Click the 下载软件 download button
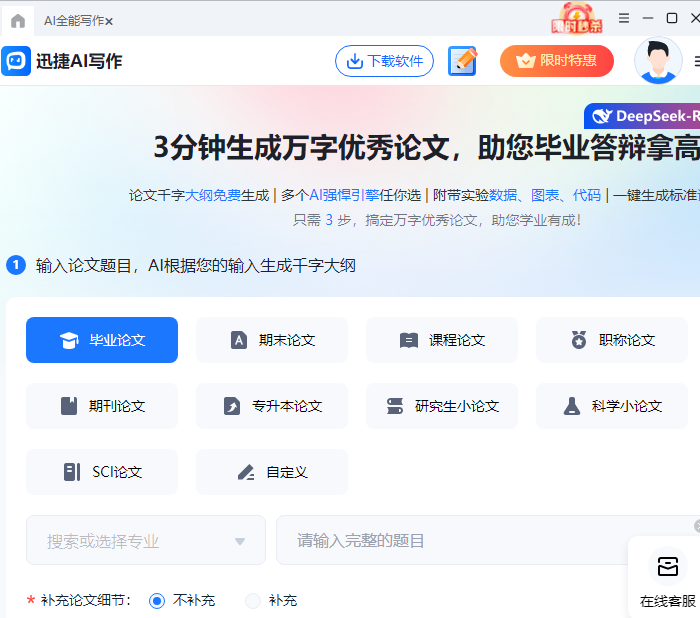The height and width of the screenshot is (618, 700). point(384,61)
